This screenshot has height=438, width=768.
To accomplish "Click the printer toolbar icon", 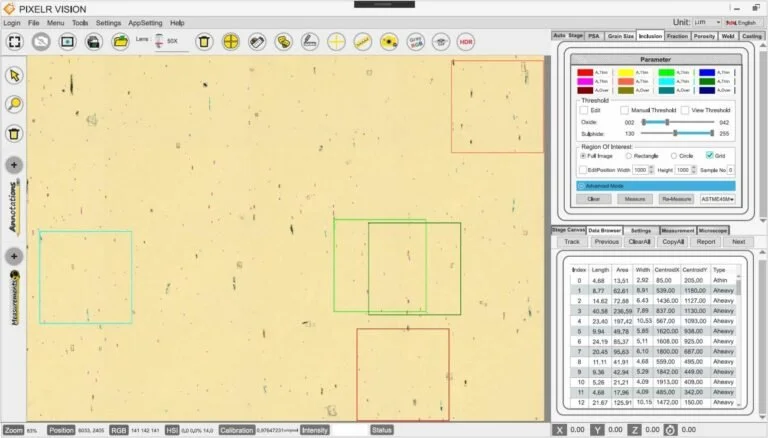I will [94, 42].
